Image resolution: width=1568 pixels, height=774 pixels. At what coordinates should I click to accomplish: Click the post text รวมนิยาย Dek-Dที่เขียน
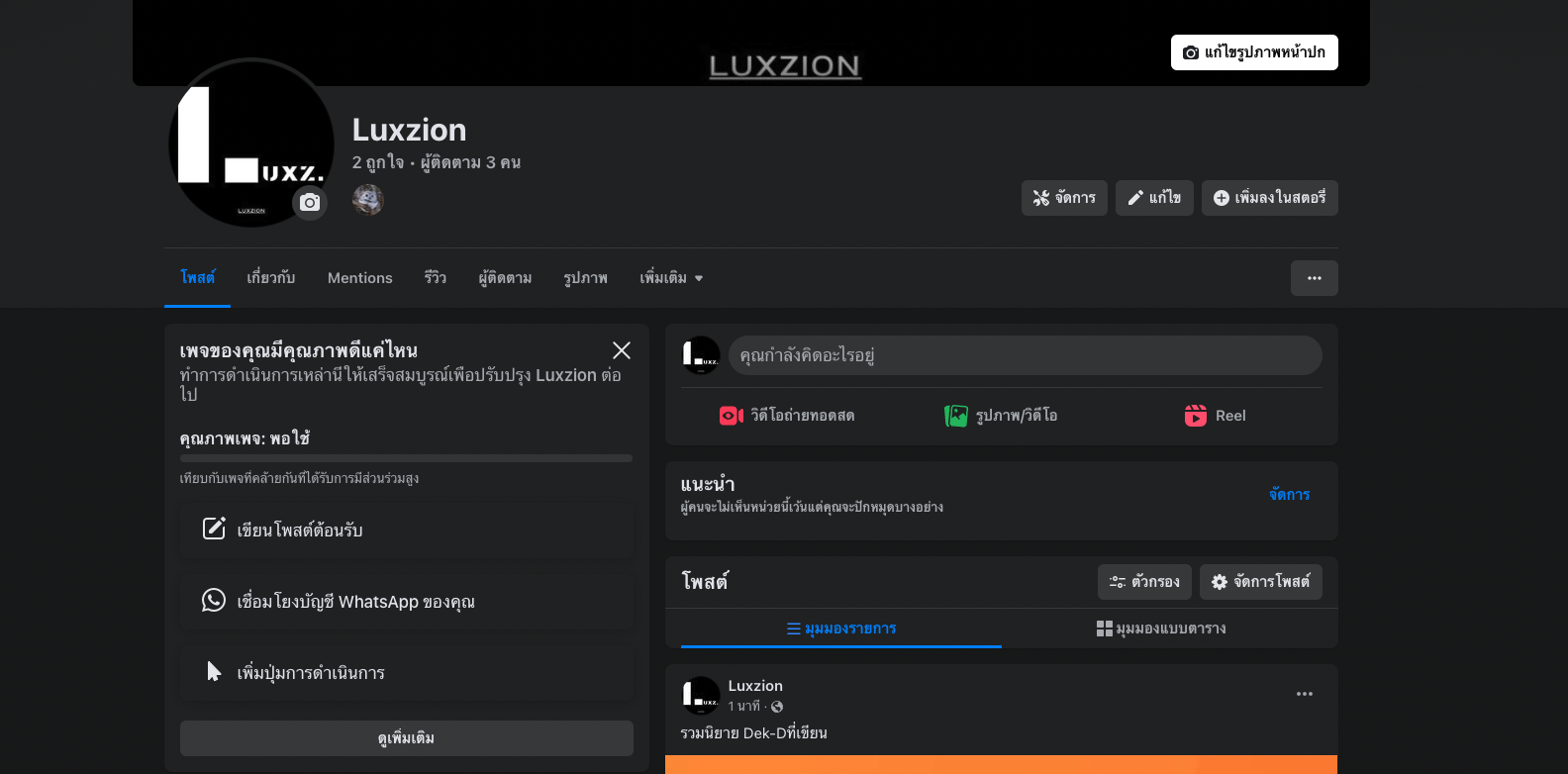(x=754, y=733)
